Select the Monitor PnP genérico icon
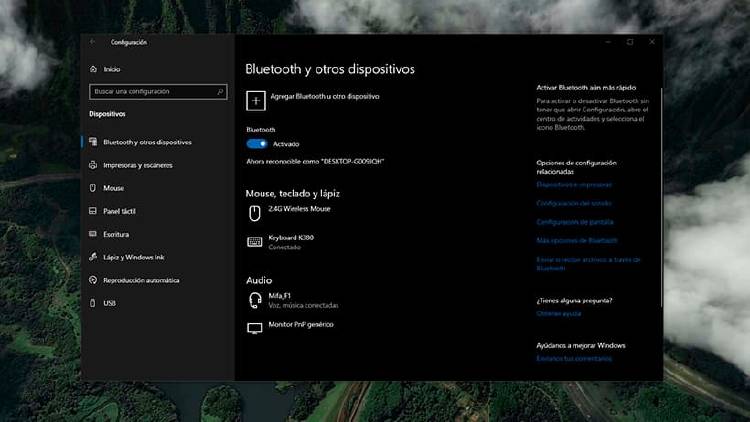 tap(254, 326)
